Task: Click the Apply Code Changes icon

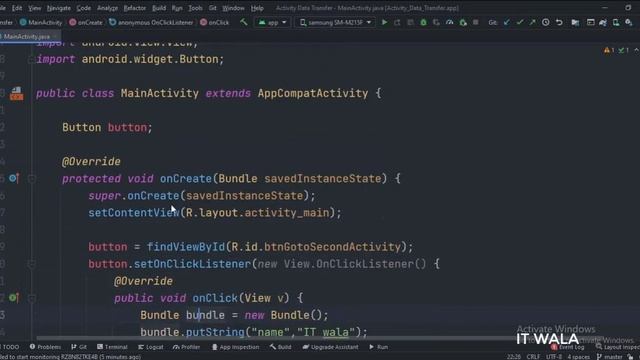Action: 410,22
